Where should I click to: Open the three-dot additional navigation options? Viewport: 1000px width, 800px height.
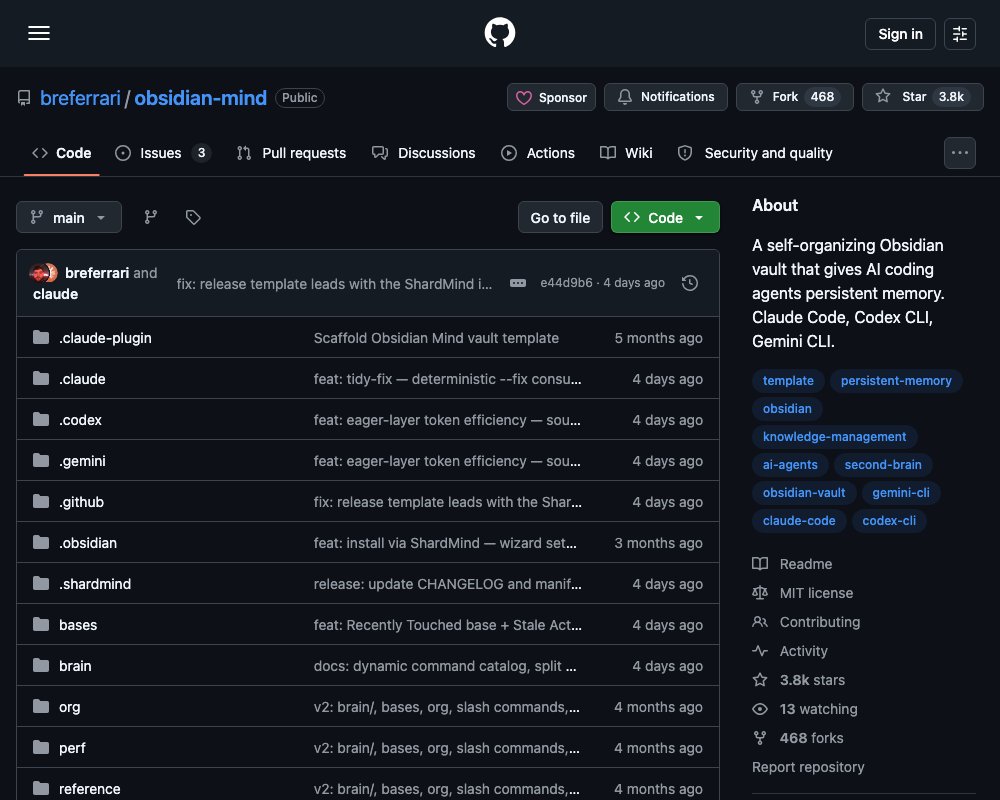pos(959,153)
